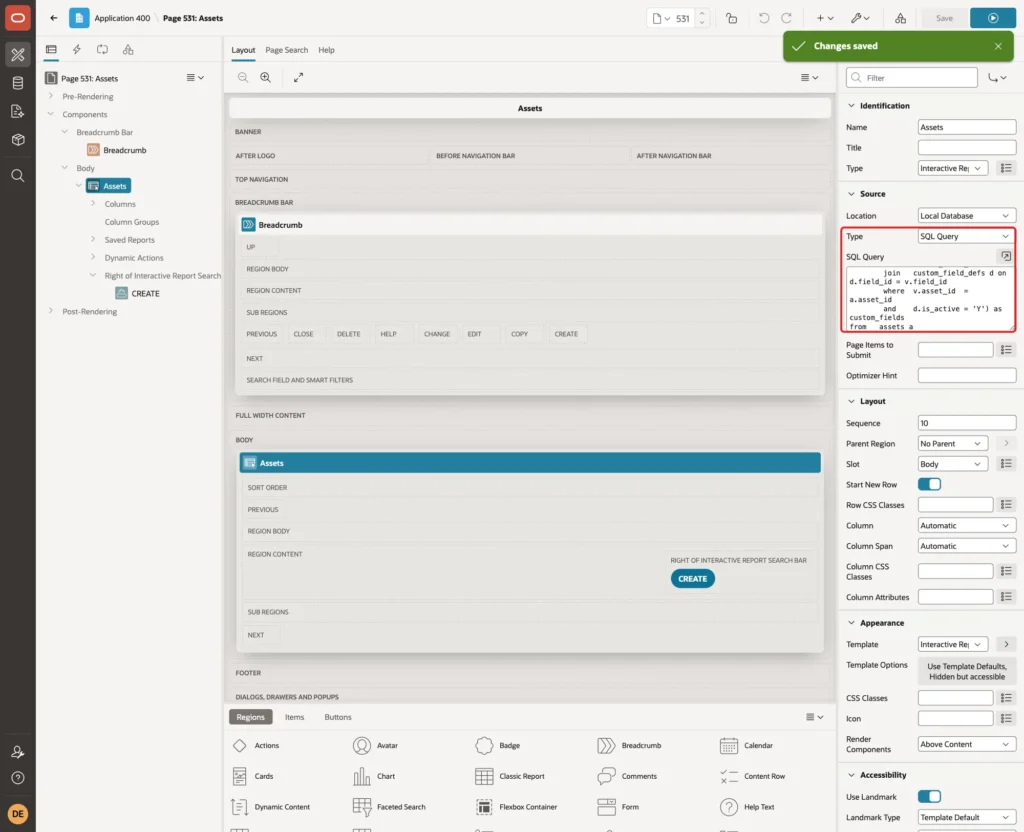Expand the Post-Rendering tree node
1024x832 pixels.
point(51,311)
